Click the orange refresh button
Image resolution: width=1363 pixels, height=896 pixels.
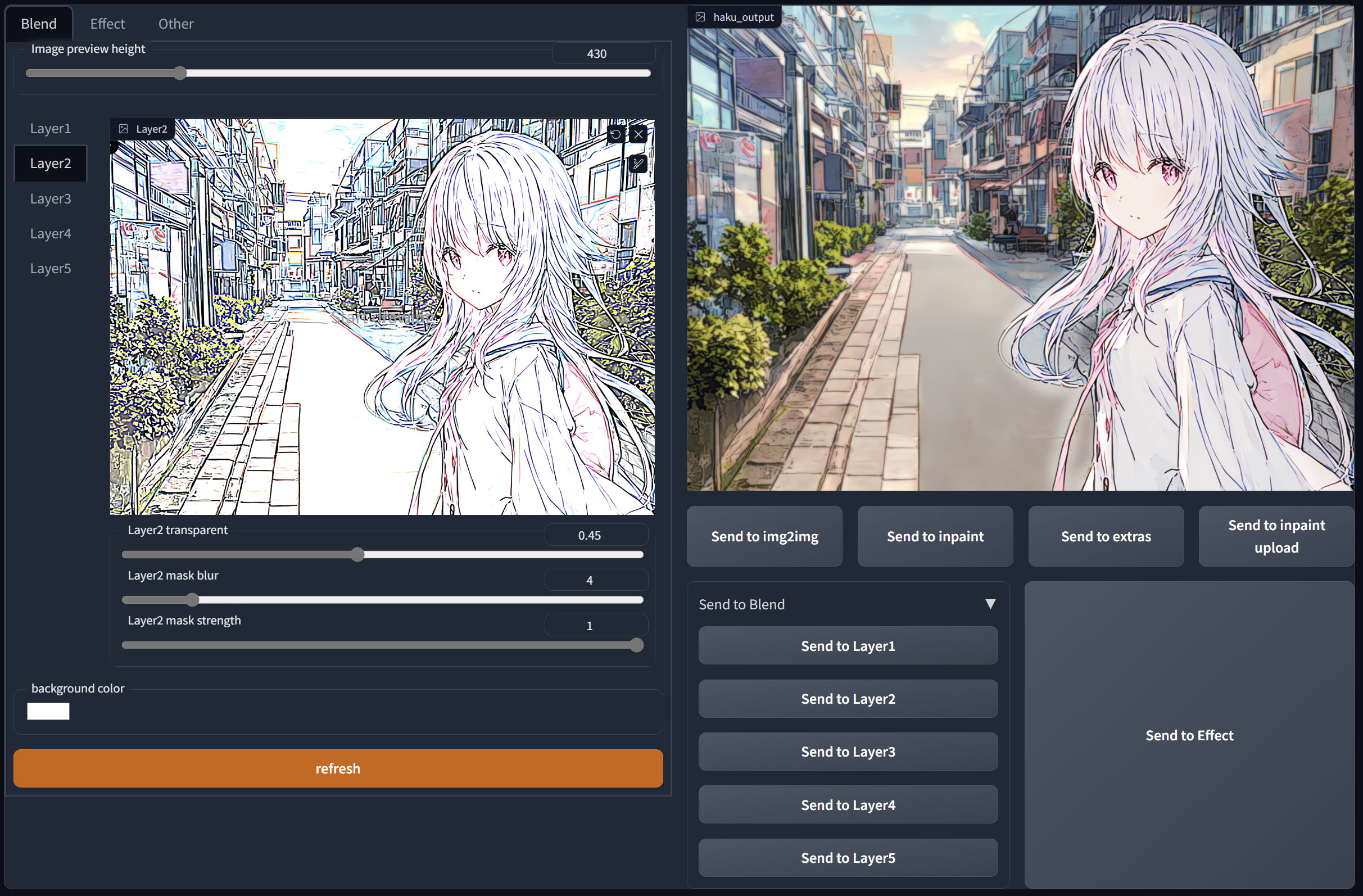tap(338, 768)
